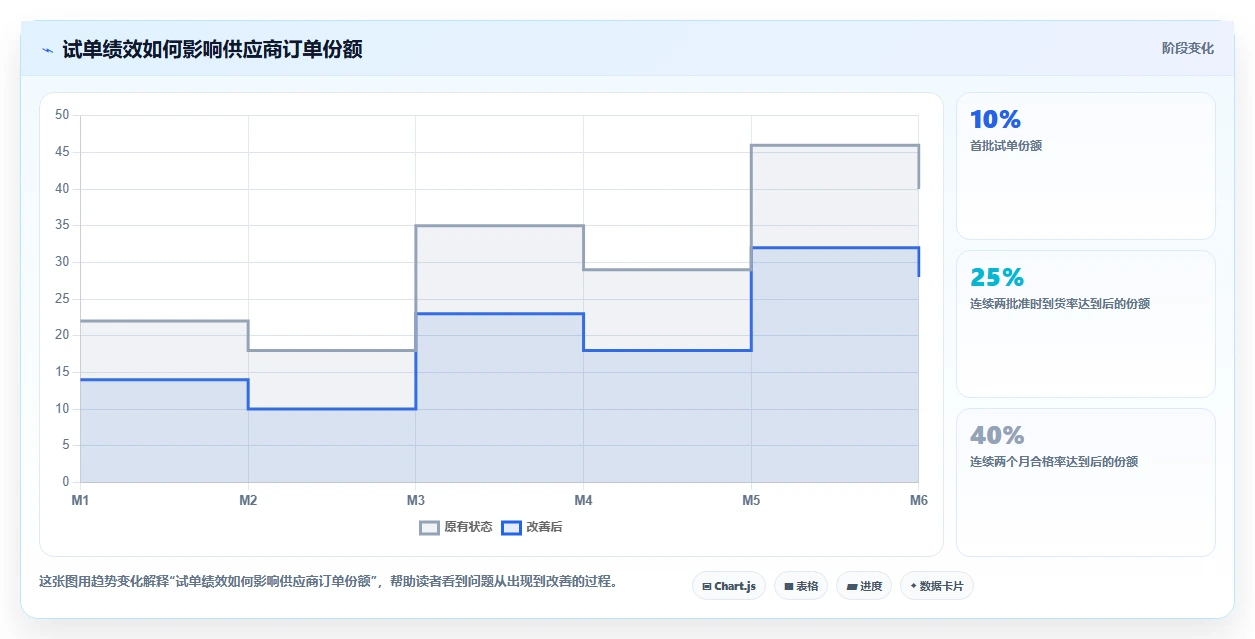This screenshot has height=639, width=1255.
Task: Toggle the 原有状态 legend series
Action: pyautogui.click(x=456, y=527)
